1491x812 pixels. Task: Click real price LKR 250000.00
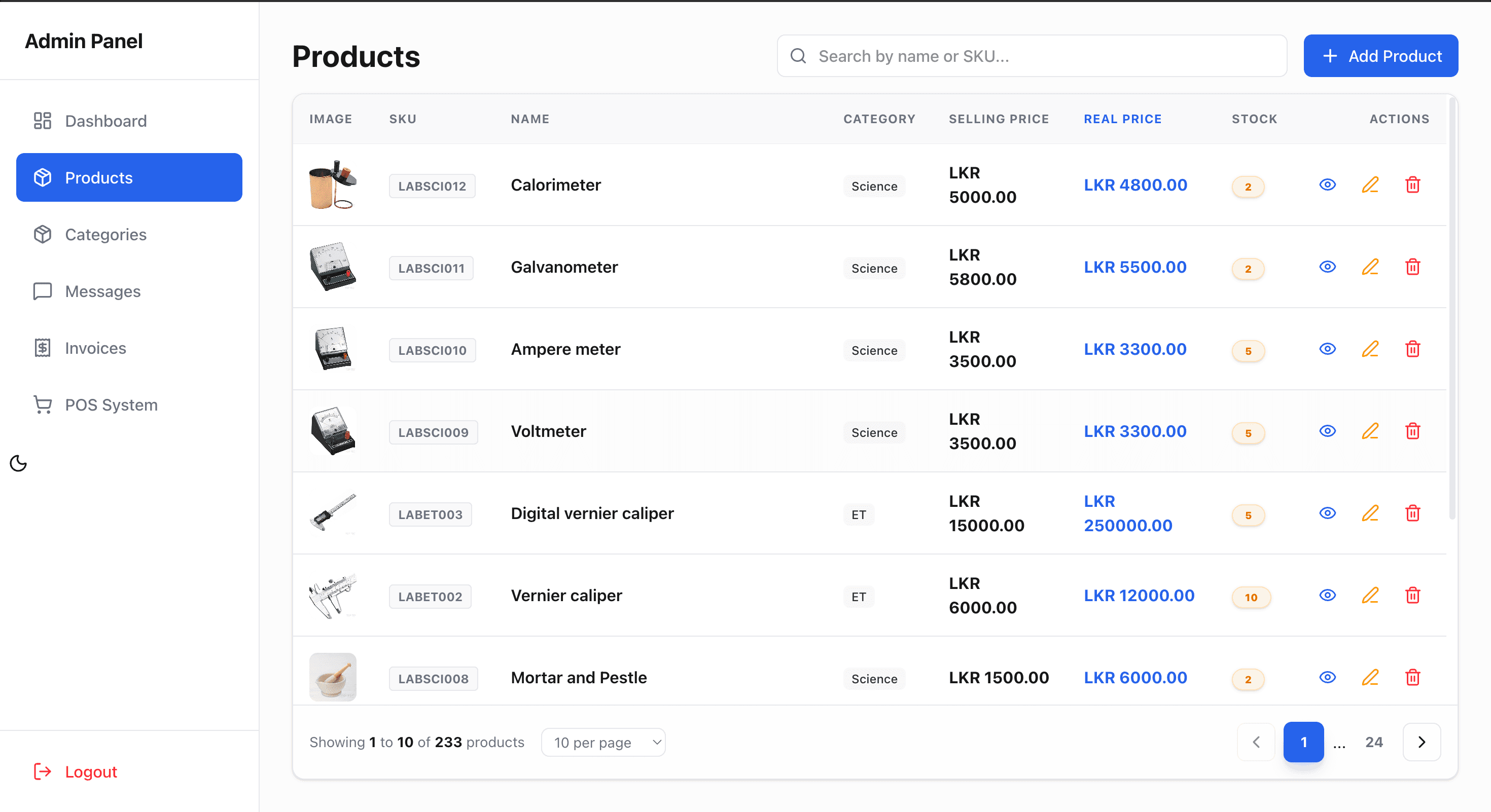(1127, 513)
